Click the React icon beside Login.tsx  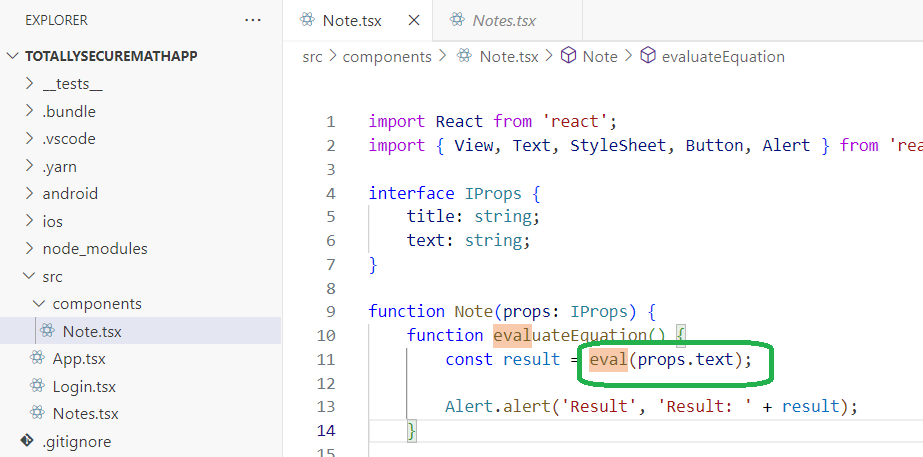37,386
